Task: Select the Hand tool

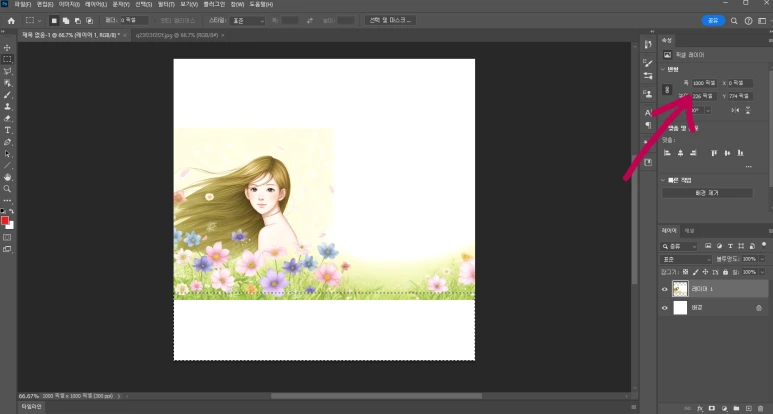Action: (7, 177)
